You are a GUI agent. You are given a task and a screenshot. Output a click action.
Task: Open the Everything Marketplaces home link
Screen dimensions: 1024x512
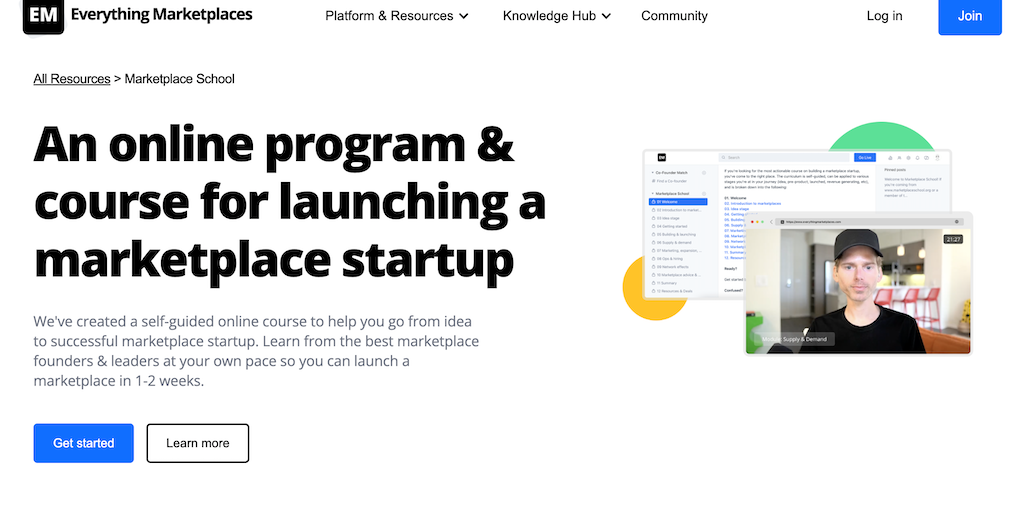(x=161, y=14)
